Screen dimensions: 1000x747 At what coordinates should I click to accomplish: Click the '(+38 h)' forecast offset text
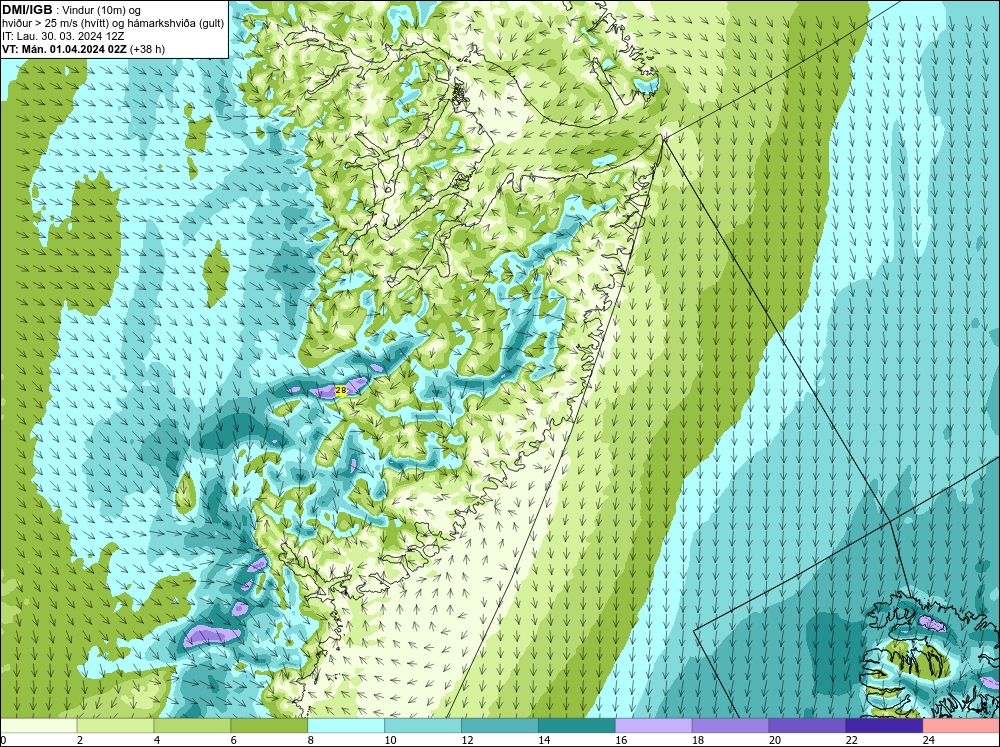[x=147, y=49]
